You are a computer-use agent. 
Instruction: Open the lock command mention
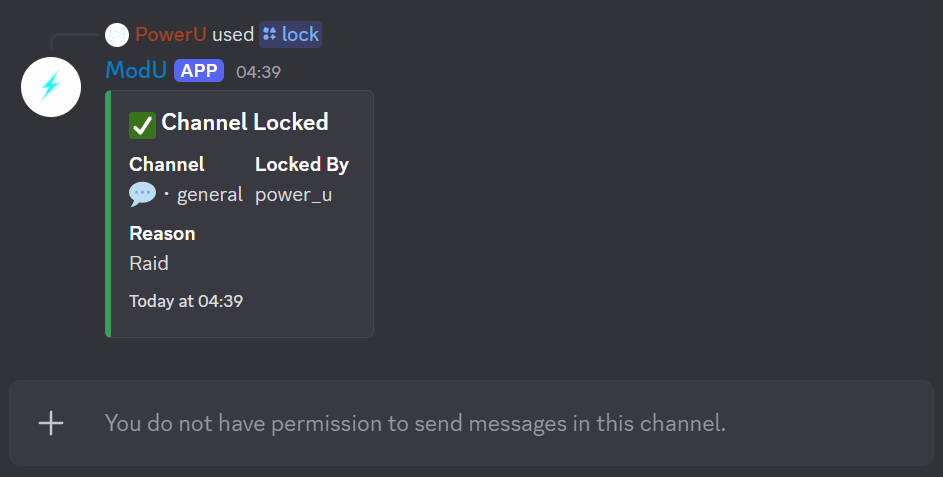tap(300, 34)
